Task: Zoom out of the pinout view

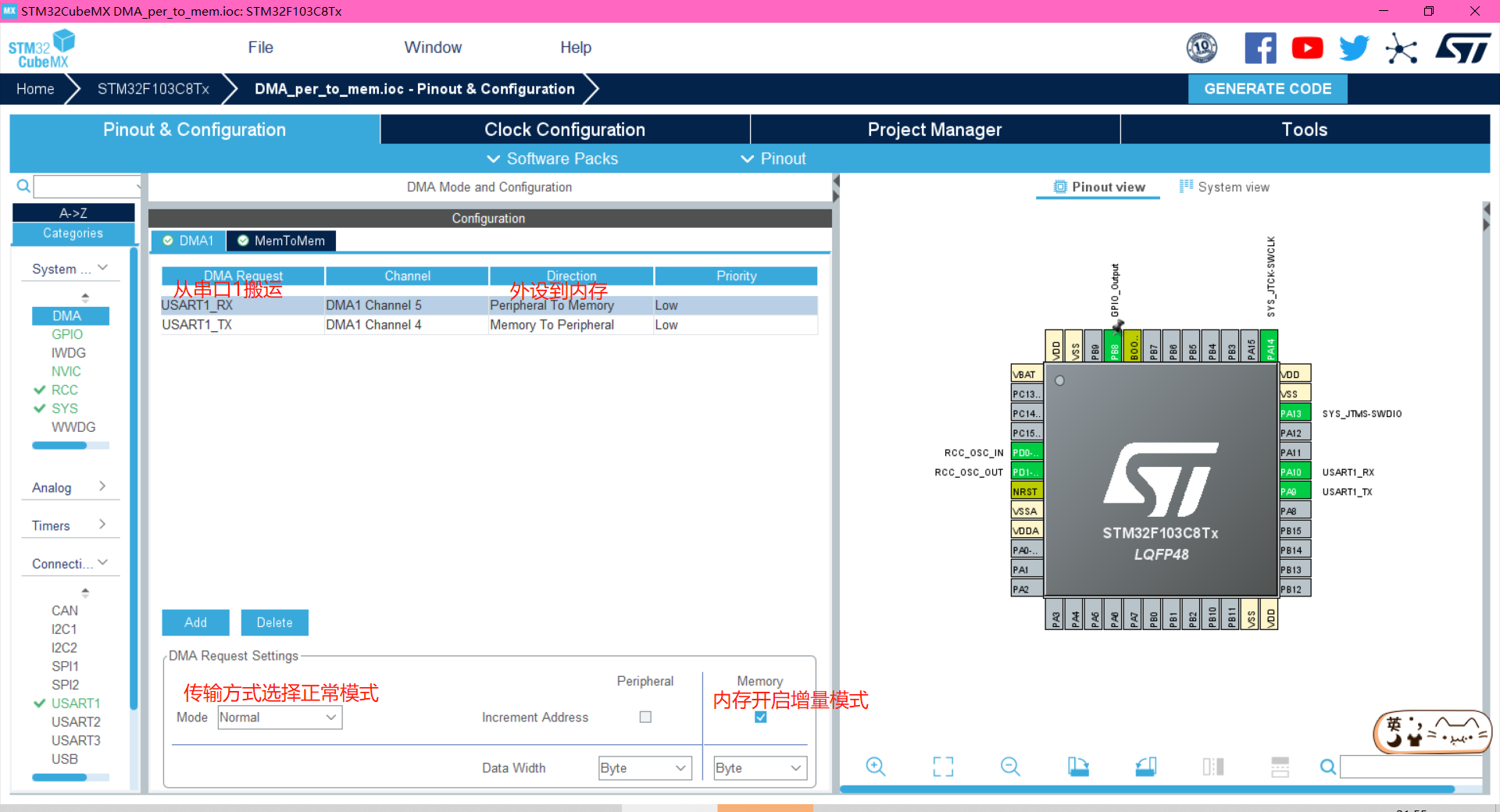Action: [x=1010, y=767]
